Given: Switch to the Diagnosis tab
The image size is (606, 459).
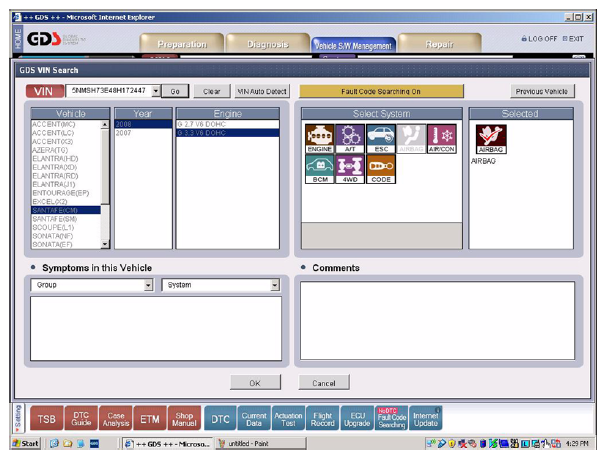Looking at the screenshot, I should [x=268, y=44].
